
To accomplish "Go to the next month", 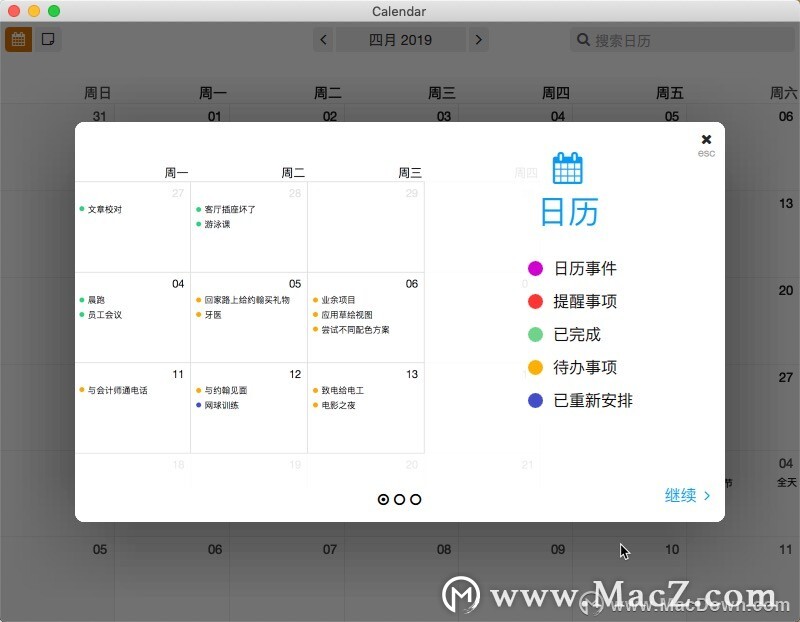I will pos(479,40).
